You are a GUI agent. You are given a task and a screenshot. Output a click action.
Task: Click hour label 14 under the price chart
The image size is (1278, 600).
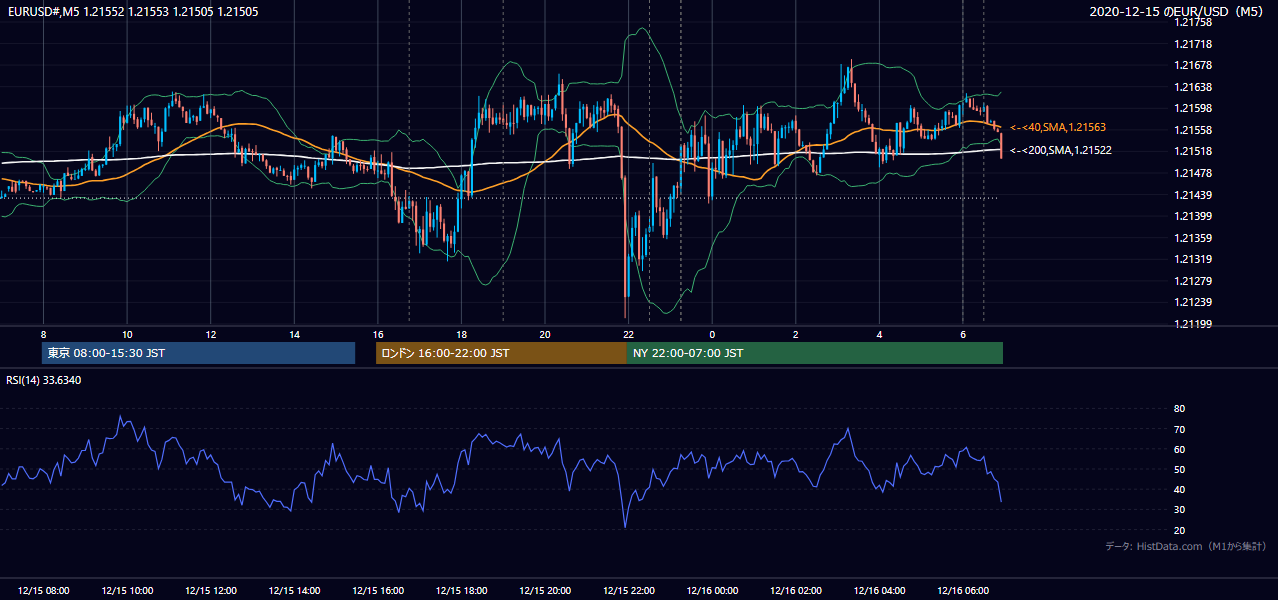point(294,334)
